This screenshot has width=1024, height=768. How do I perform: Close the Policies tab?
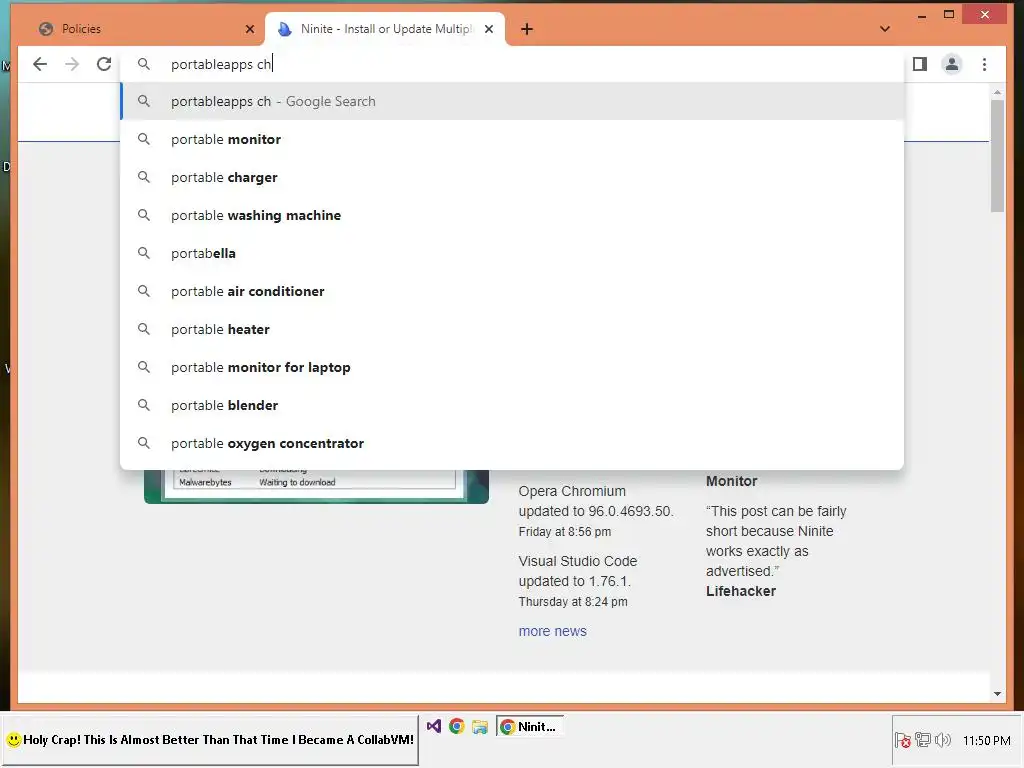pos(249,29)
